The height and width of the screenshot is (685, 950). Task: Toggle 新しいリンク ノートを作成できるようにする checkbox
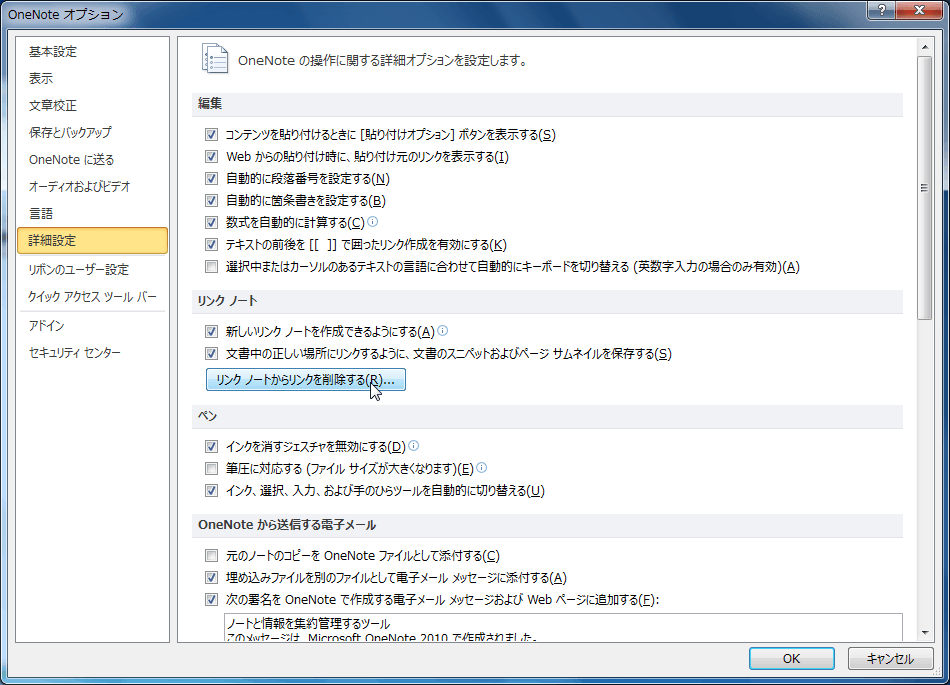pyautogui.click(x=211, y=331)
